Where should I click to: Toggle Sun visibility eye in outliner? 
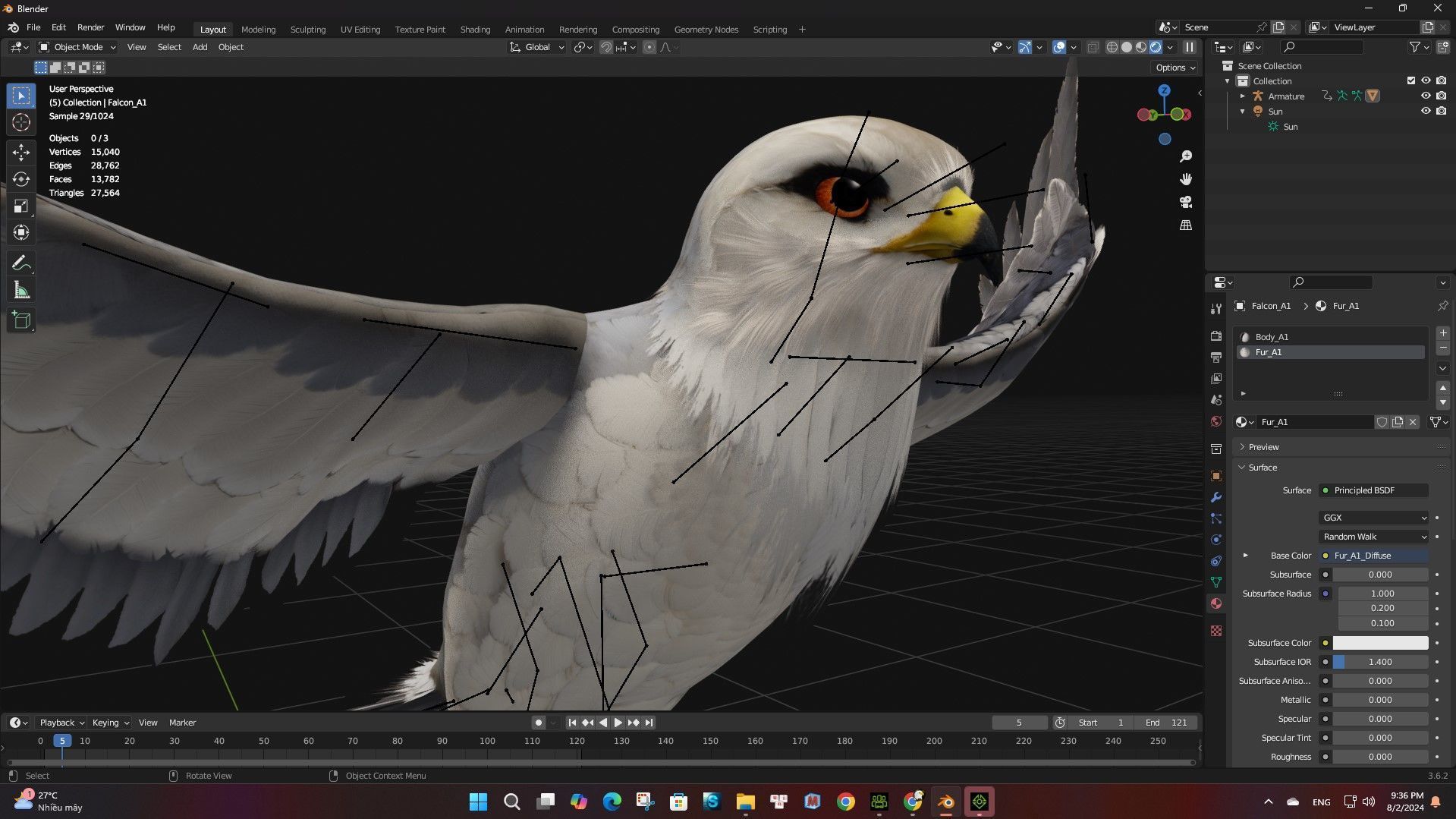click(x=1426, y=111)
